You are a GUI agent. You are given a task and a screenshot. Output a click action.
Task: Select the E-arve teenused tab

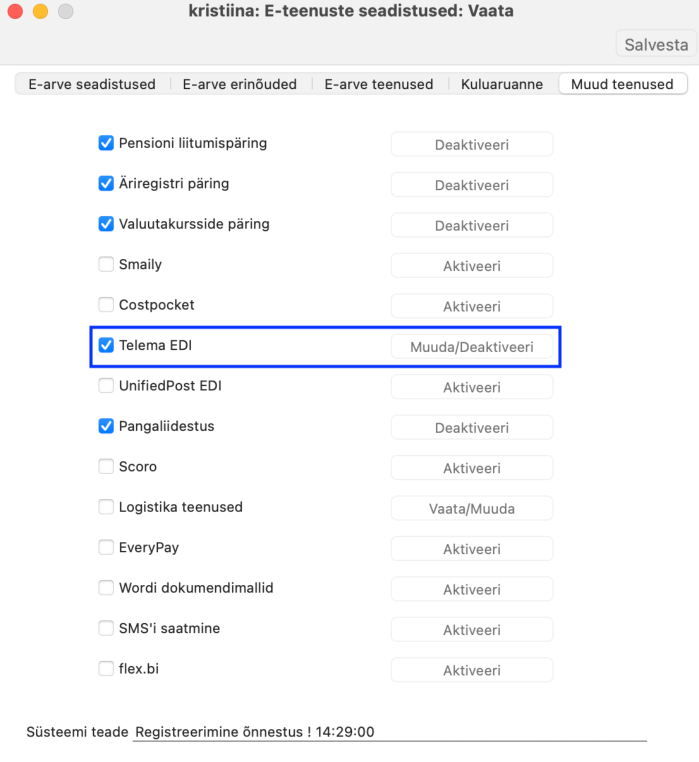tap(379, 84)
